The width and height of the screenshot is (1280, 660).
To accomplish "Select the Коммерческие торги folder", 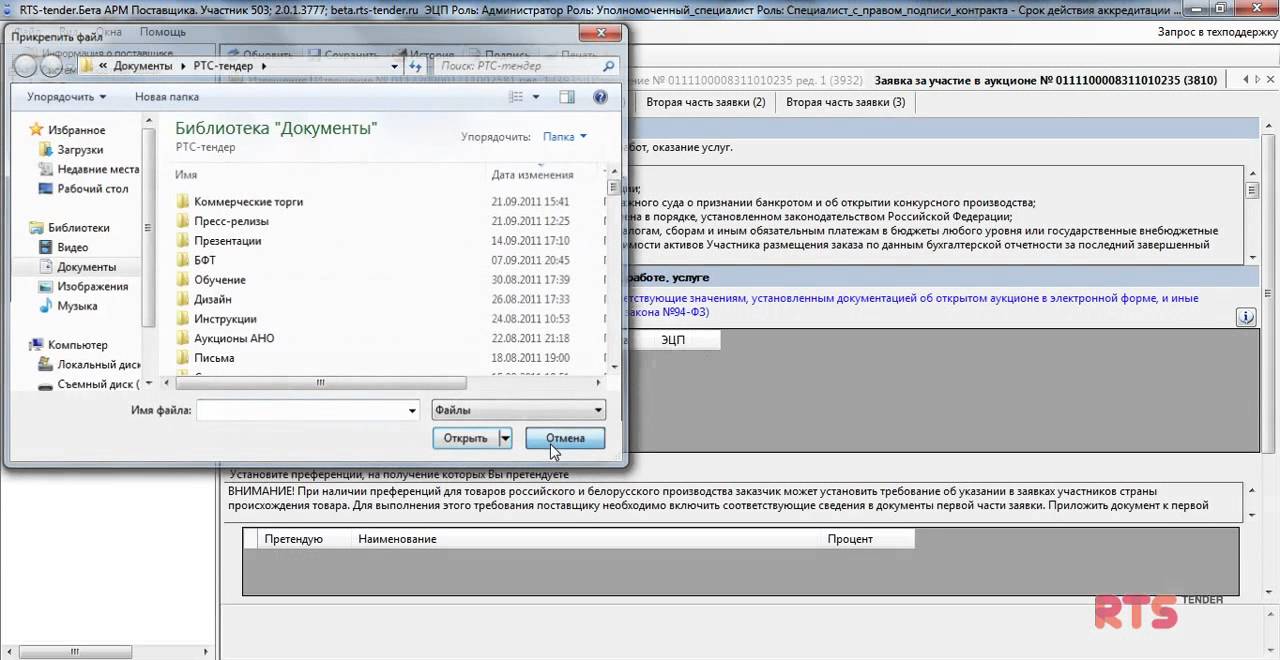I will point(248,202).
